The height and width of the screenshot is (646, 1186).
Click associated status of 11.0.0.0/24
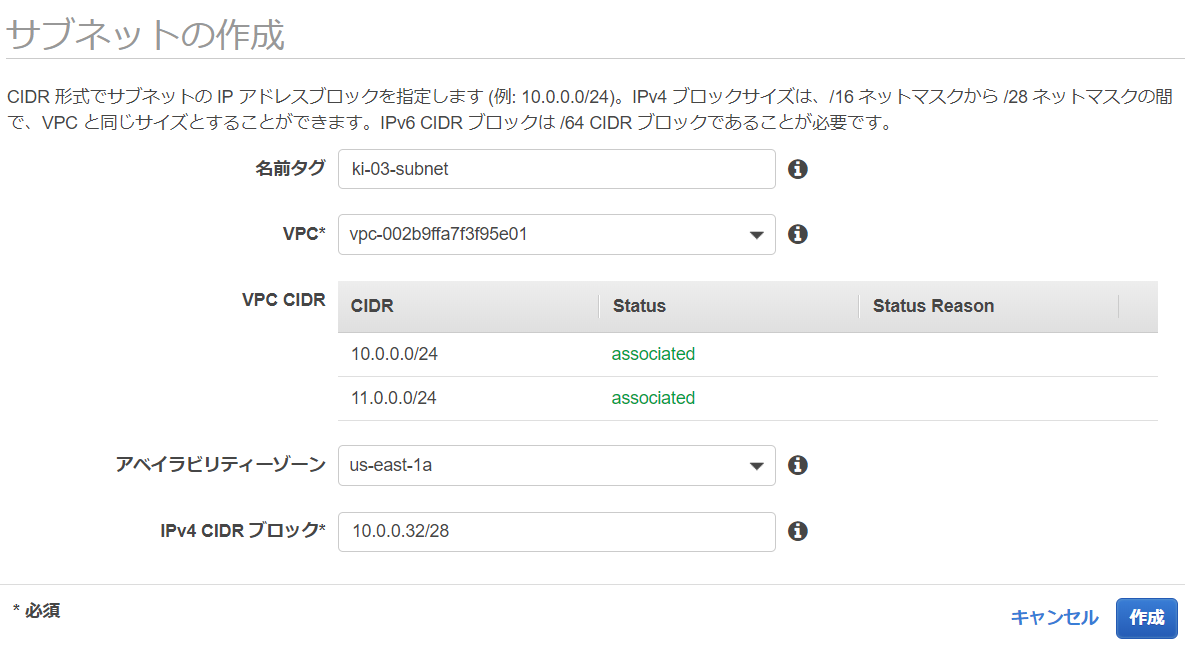[653, 398]
